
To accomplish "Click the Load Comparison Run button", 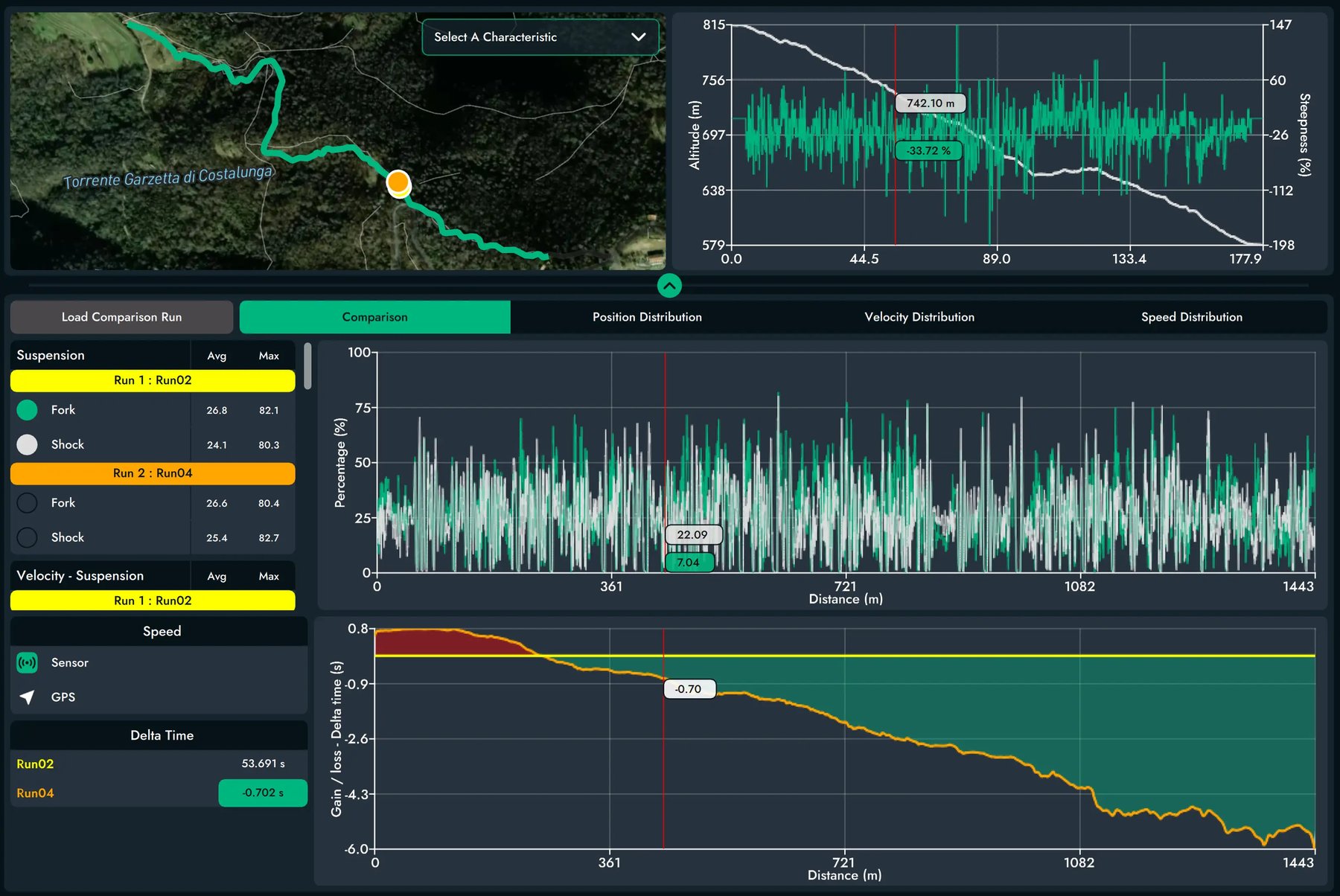I will coord(121,317).
